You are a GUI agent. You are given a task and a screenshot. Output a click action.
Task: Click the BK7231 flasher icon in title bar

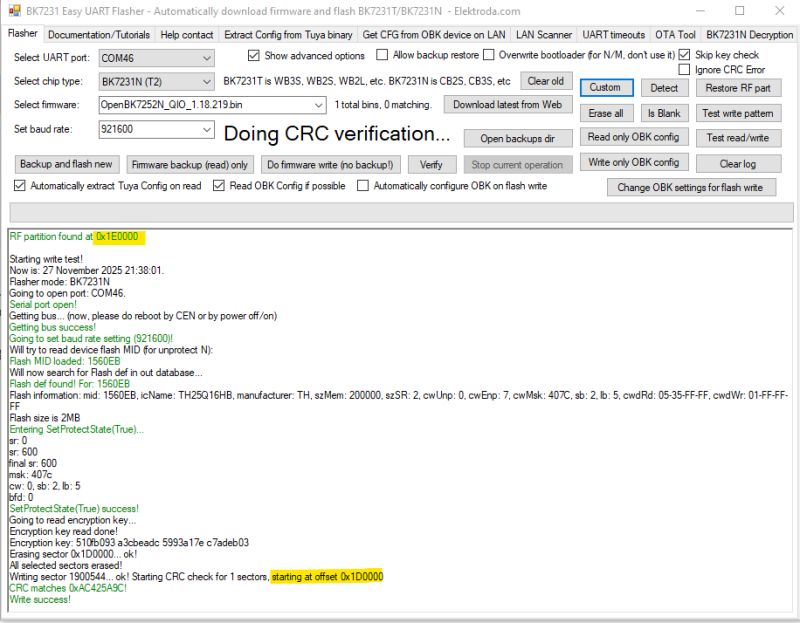pyautogui.click(x=14, y=12)
